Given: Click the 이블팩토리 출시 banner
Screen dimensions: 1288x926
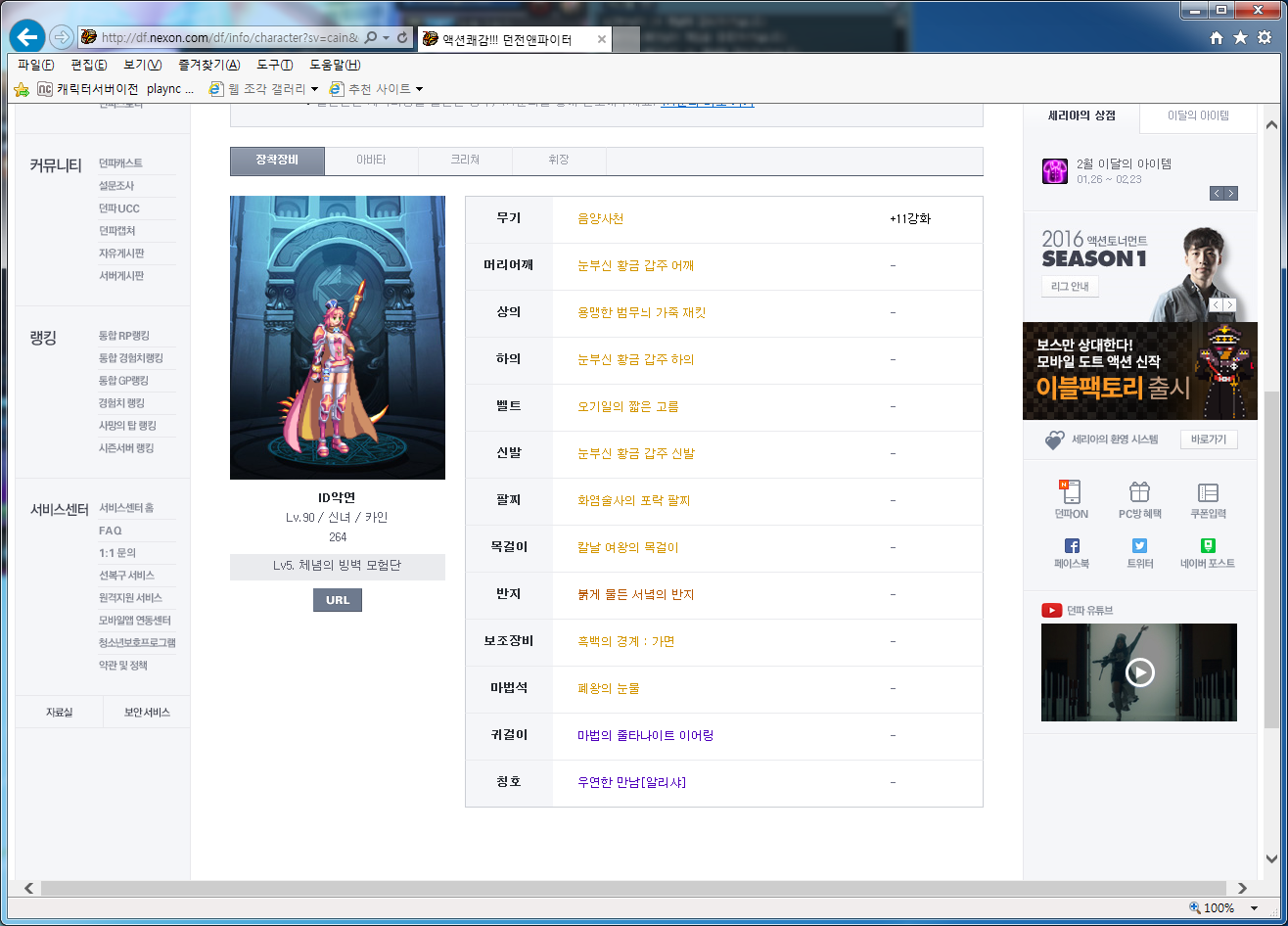Looking at the screenshot, I should pos(1140,371).
